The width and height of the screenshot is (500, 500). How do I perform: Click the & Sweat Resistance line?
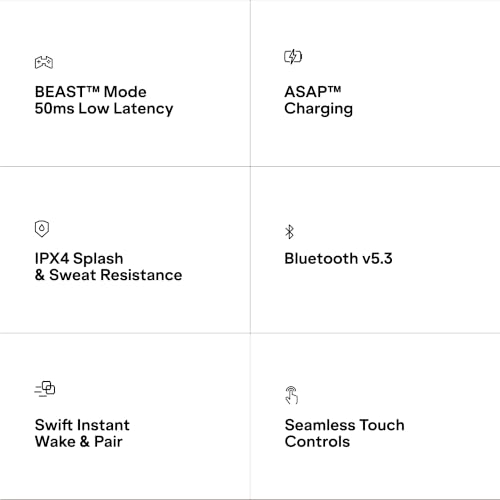(x=109, y=275)
